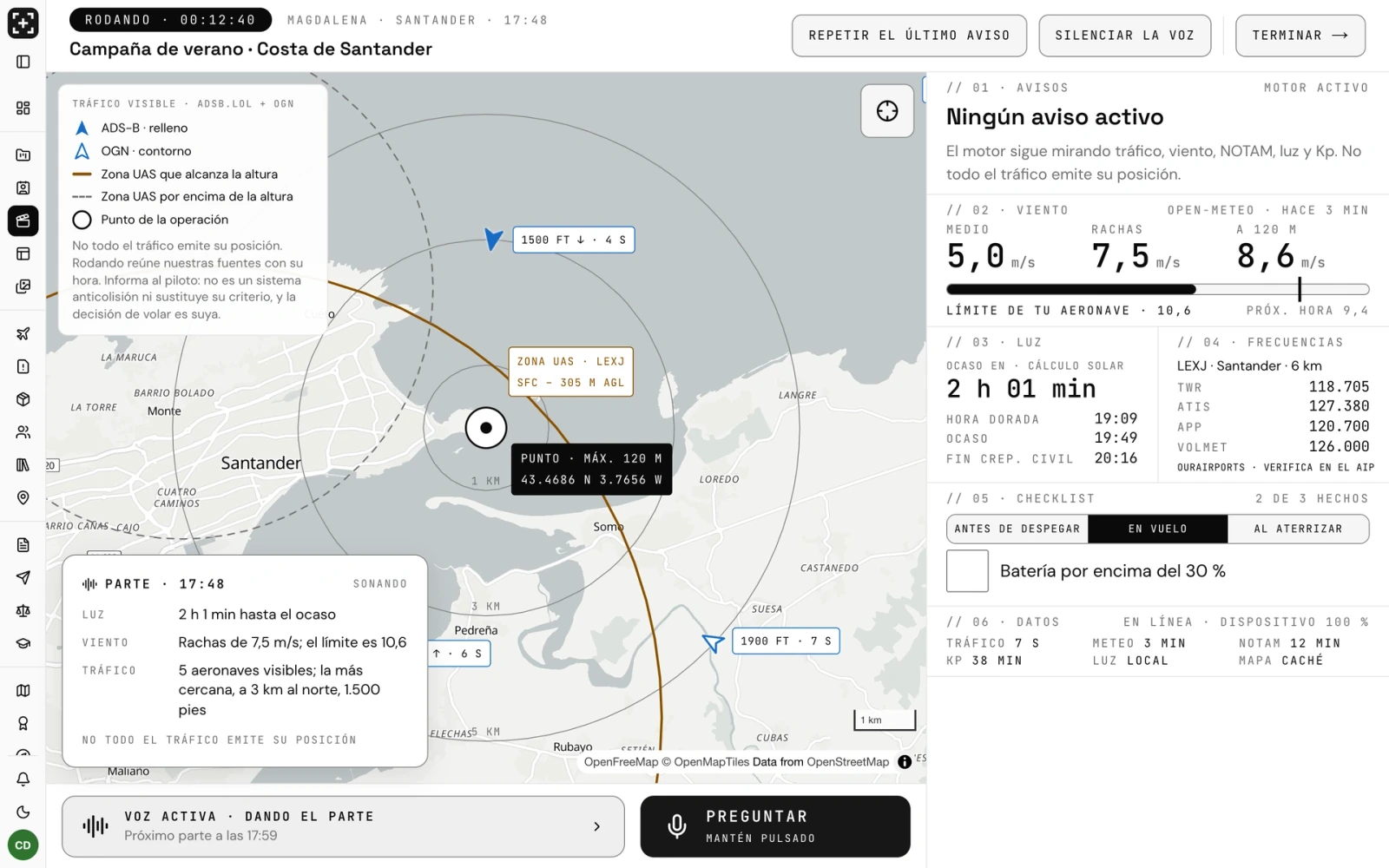Click the wind speed limit bar

pos(1158,289)
